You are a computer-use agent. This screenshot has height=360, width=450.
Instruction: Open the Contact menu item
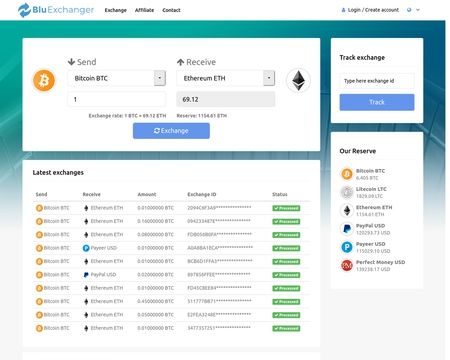pyautogui.click(x=171, y=10)
